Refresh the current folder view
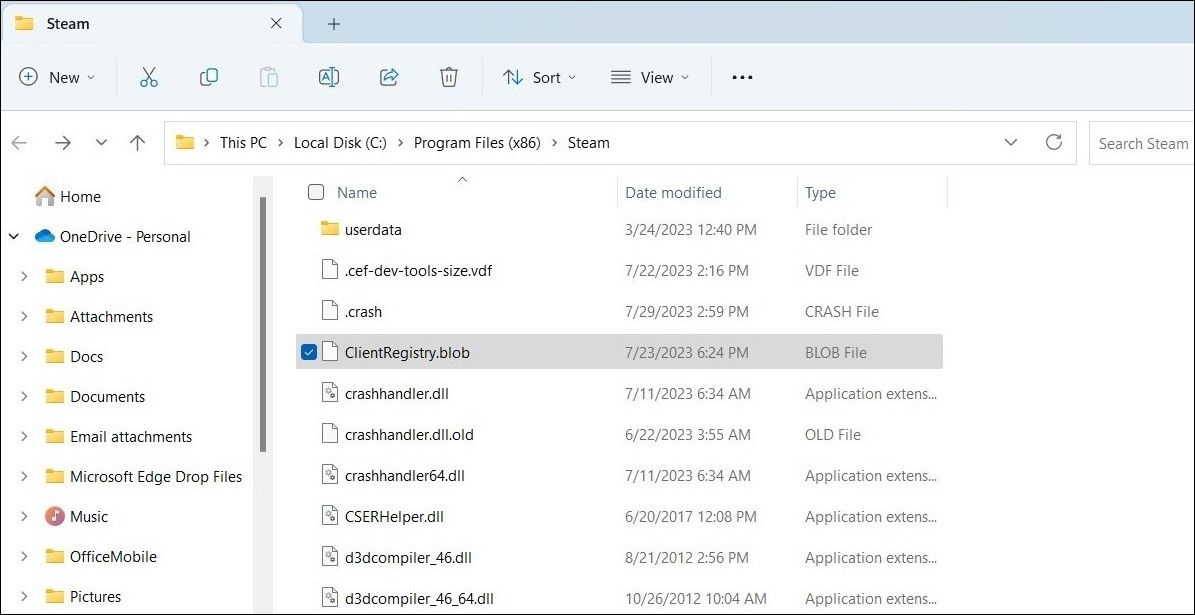Image resolution: width=1195 pixels, height=615 pixels. point(1054,142)
